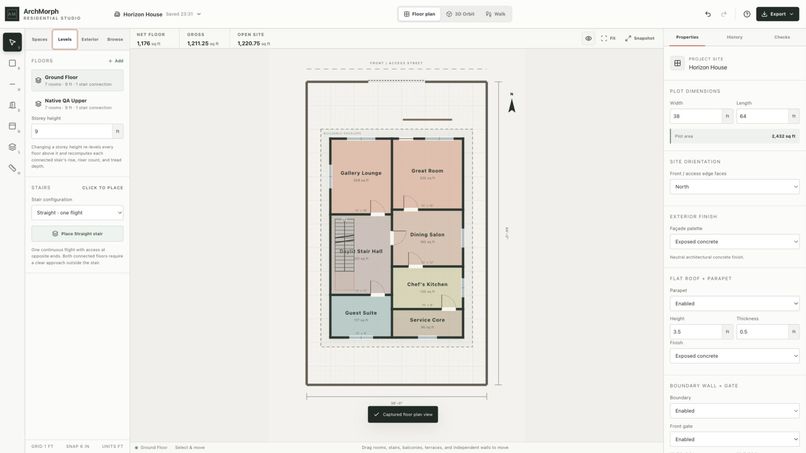Pick the ruler measure tool

[x=12, y=168]
